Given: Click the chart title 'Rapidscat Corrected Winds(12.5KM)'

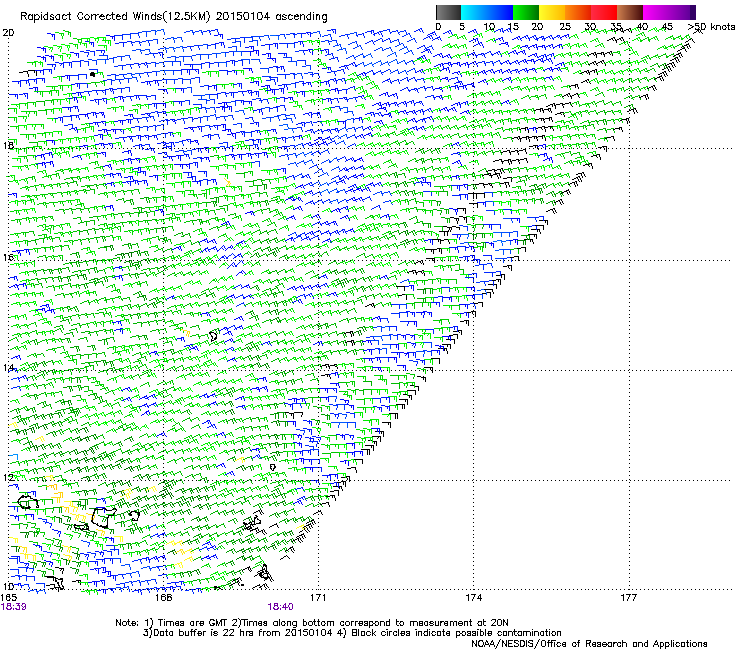Looking at the screenshot, I should [115, 17].
